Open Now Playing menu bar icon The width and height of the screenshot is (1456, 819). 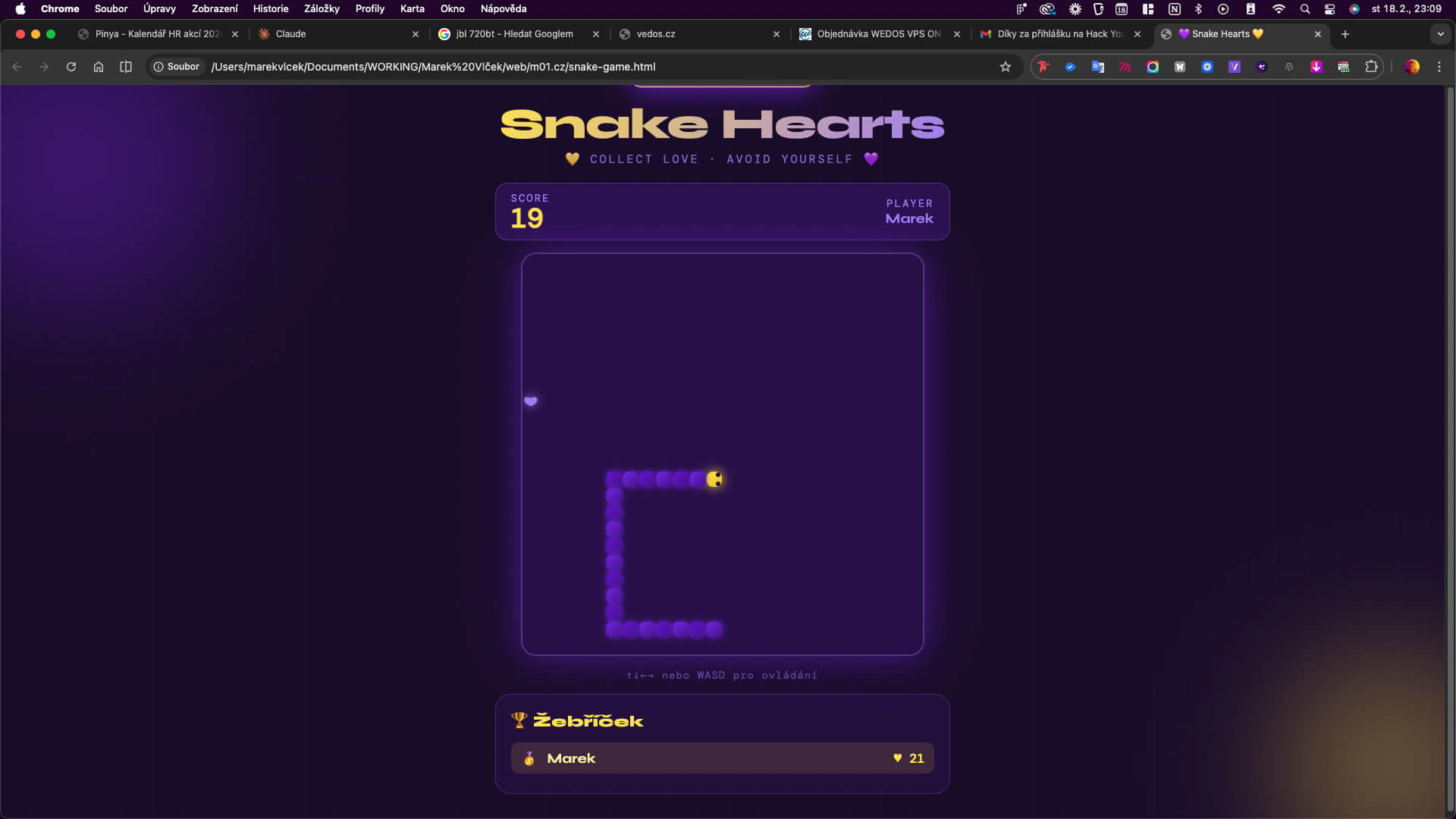pyautogui.click(x=1223, y=9)
